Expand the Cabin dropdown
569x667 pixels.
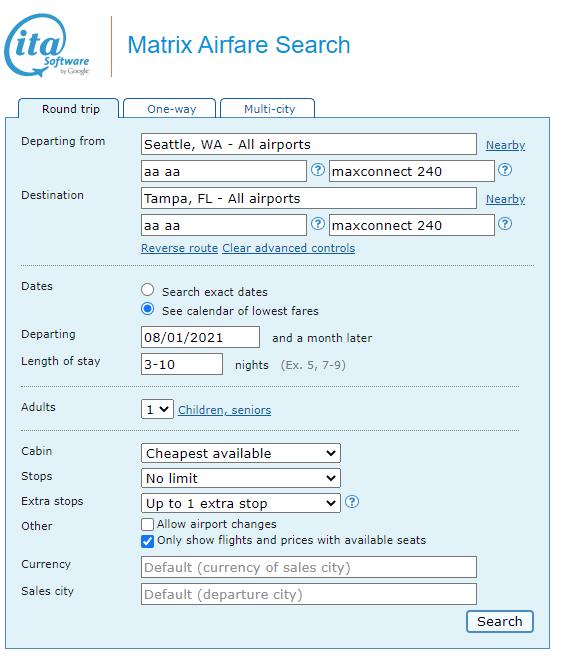tap(241, 453)
